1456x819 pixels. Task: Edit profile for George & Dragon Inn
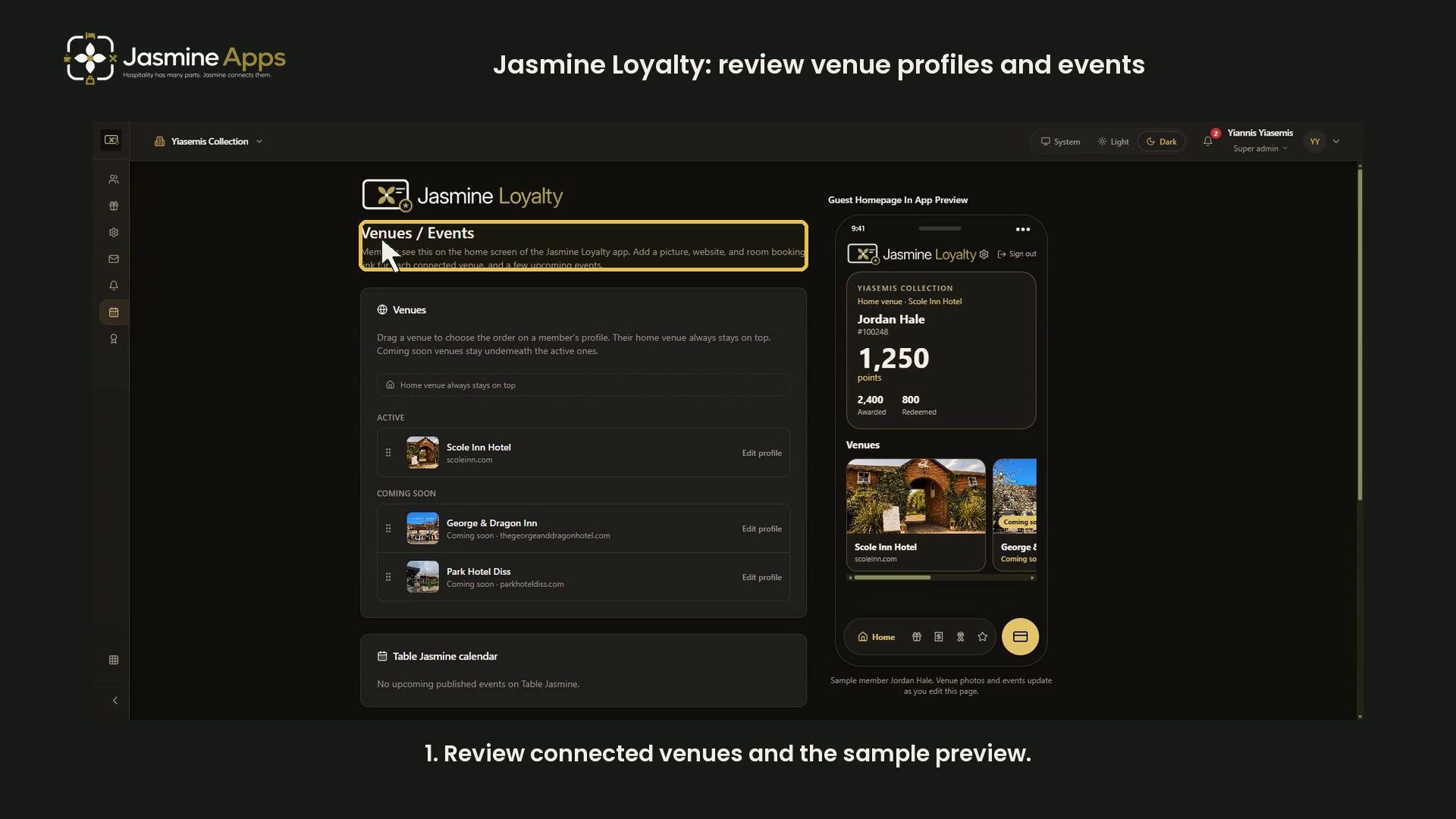pos(761,529)
